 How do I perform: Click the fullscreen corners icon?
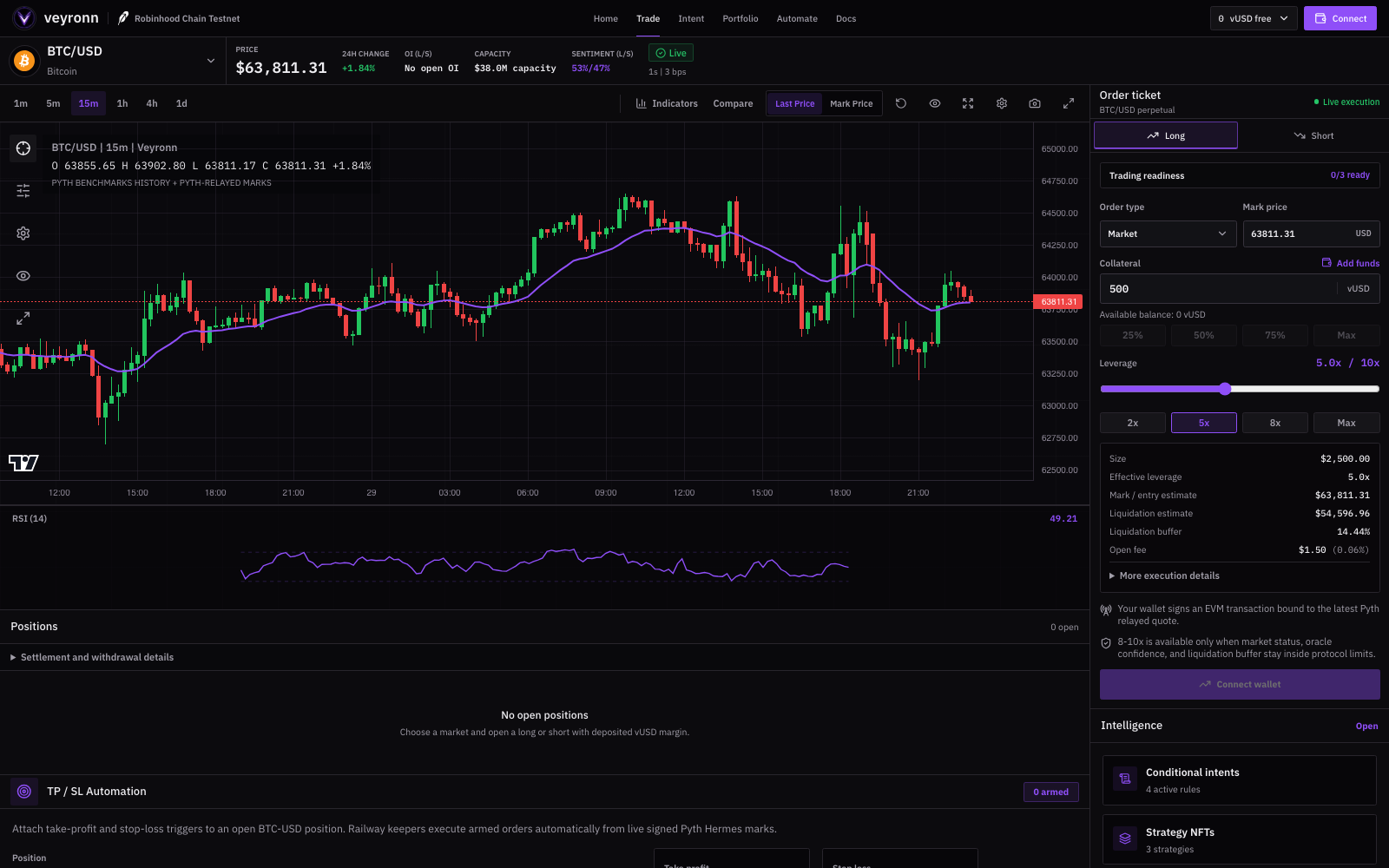click(968, 103)
